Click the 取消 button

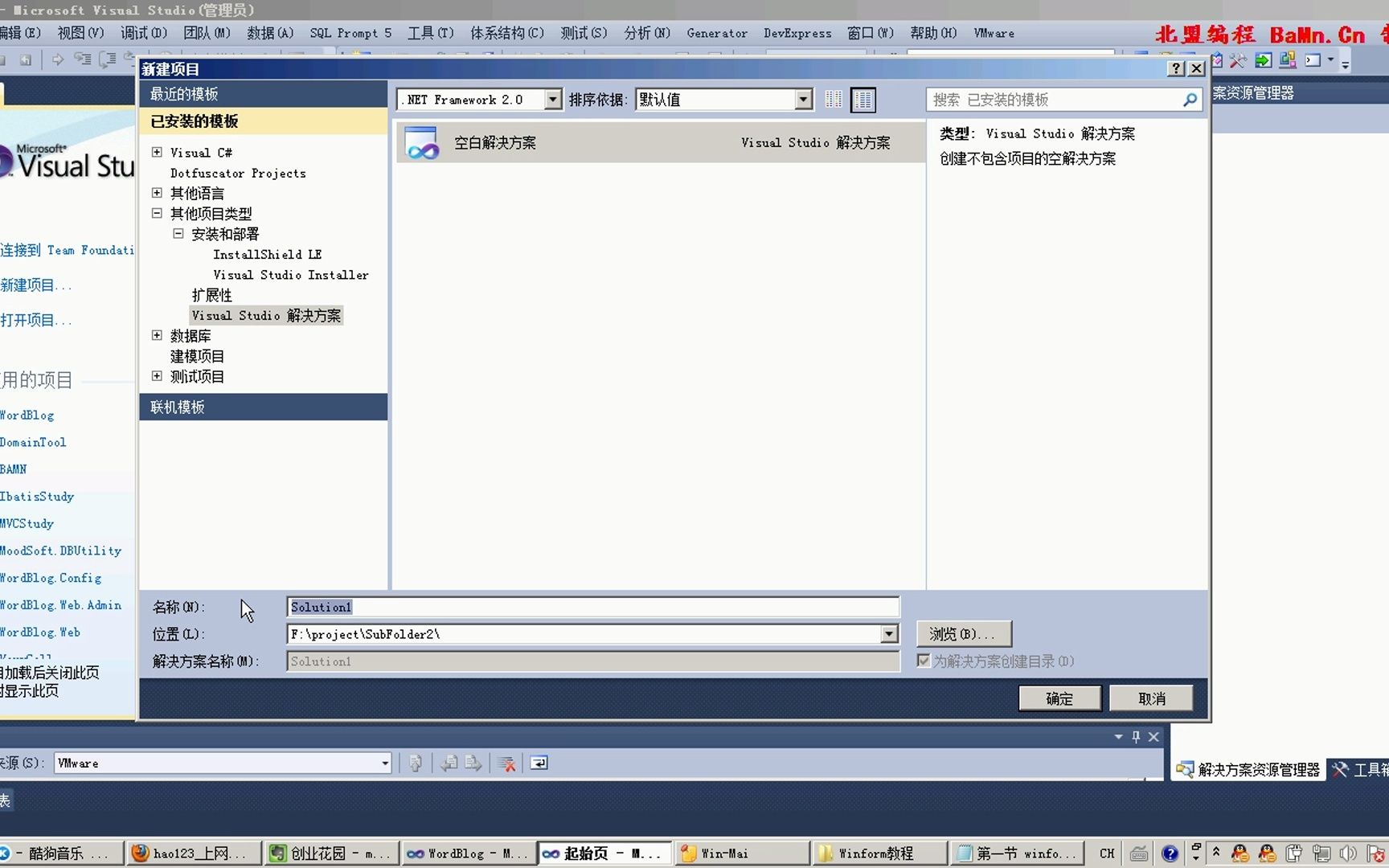click(1151, 698)
